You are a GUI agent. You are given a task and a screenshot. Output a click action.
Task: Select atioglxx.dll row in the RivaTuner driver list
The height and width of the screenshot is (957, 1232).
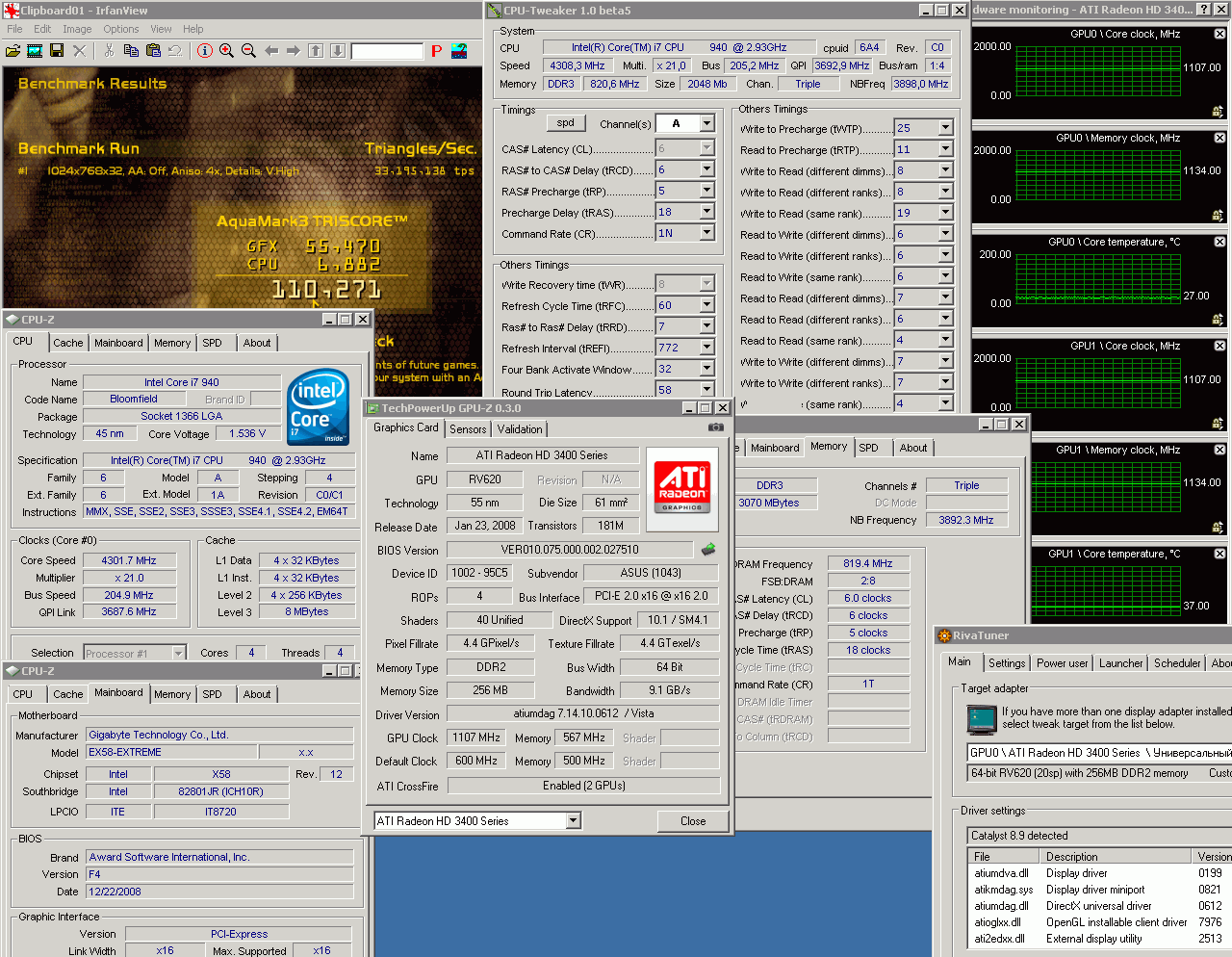(x=1099, y=922)
